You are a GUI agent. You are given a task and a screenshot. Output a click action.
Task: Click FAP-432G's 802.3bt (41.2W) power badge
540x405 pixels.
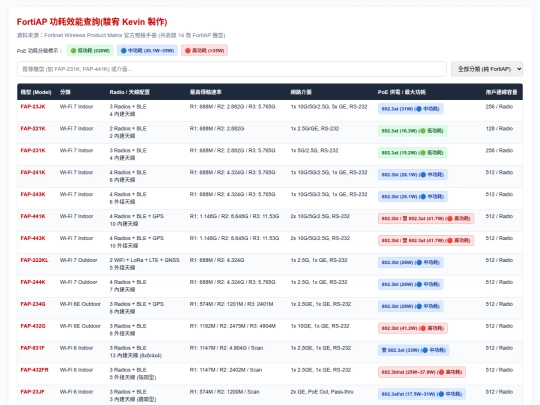click(413, 328)
